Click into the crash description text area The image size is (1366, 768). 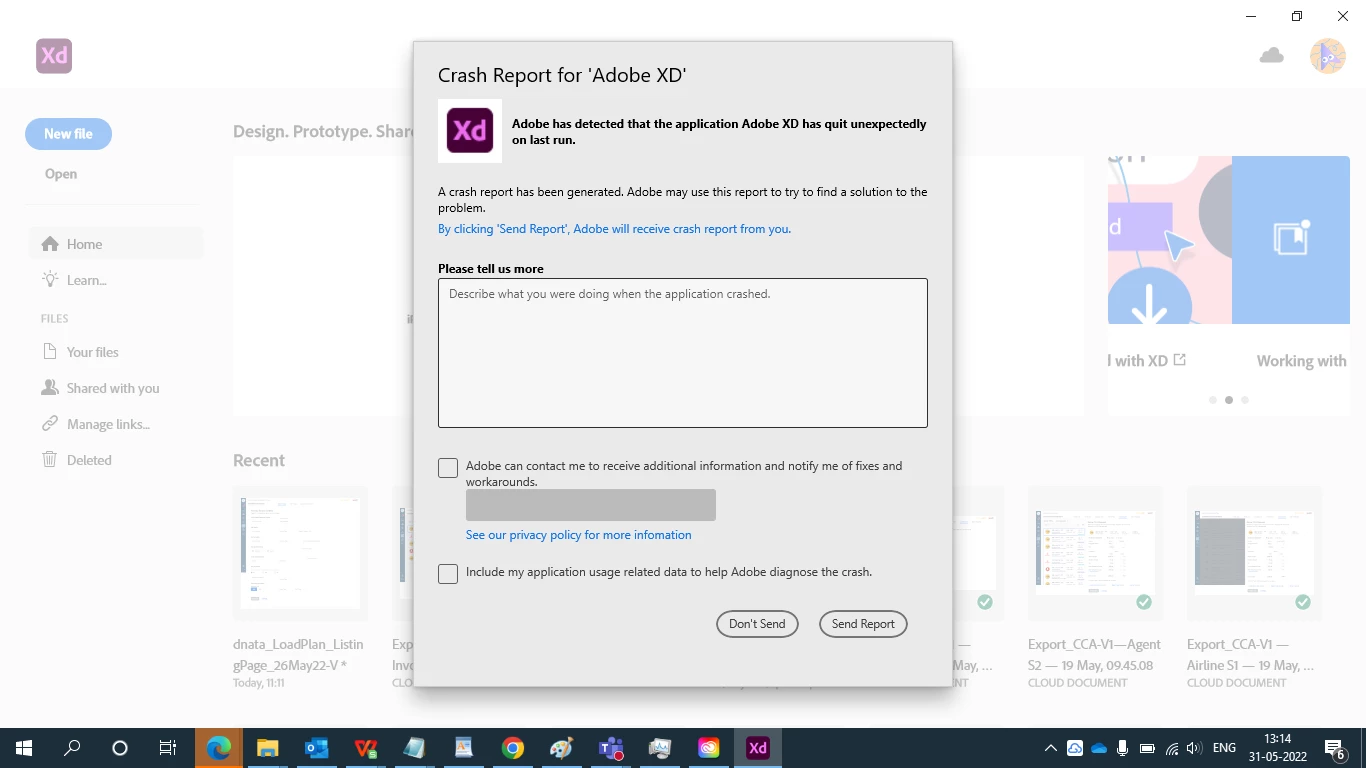[683, 353]
